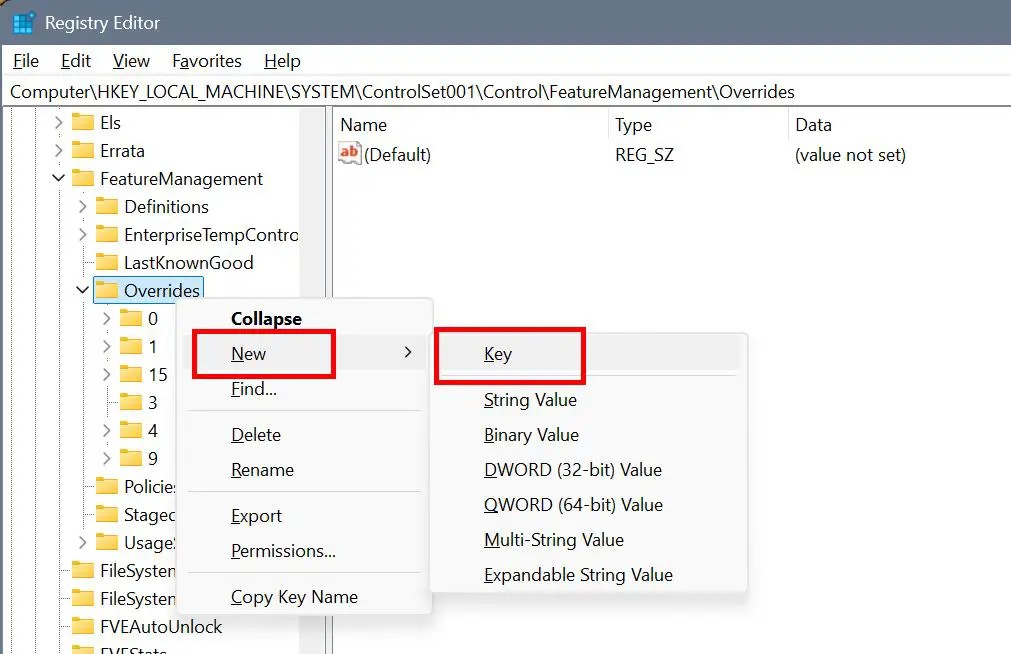Screen dimensions: 1011x654
Task: Expand subkey 9 under Overrides
Action: pos(106,458)
